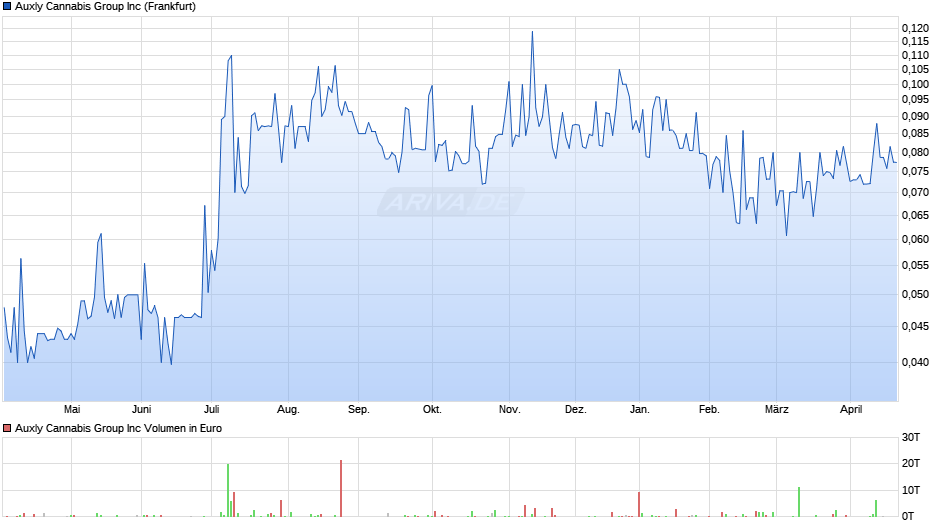Image resolution: width=940 pixels, height=526 pixels.
Task: Click the green volume bar in mid-März
Action: pos(799,502)
